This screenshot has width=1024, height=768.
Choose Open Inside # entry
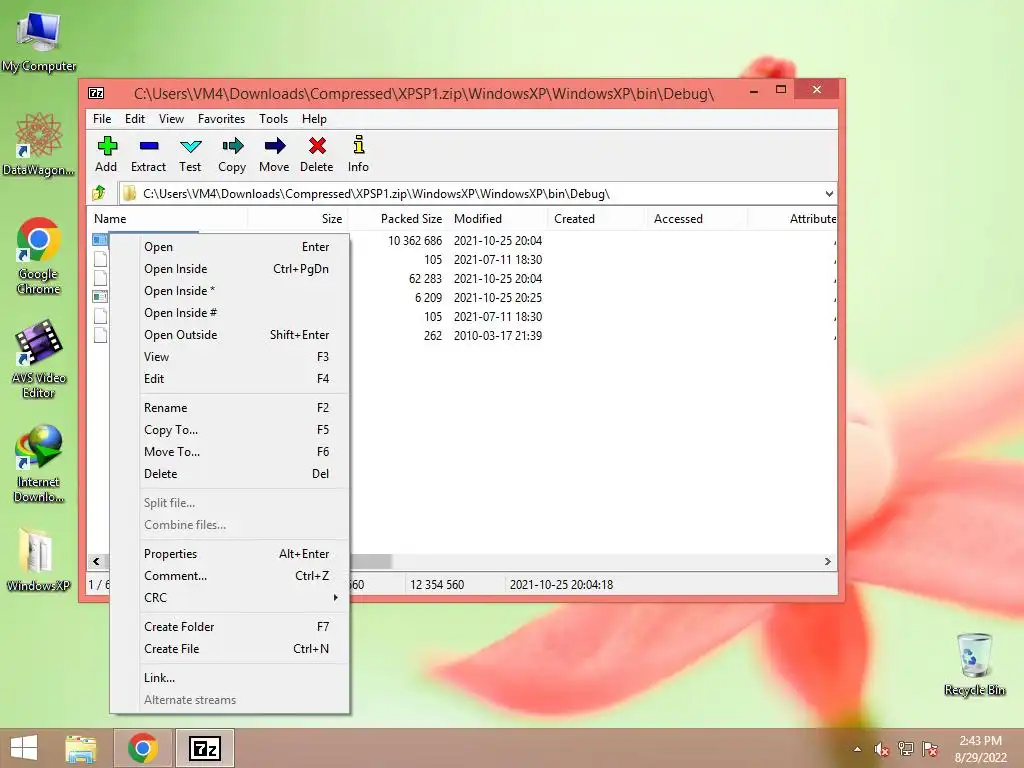231,313
